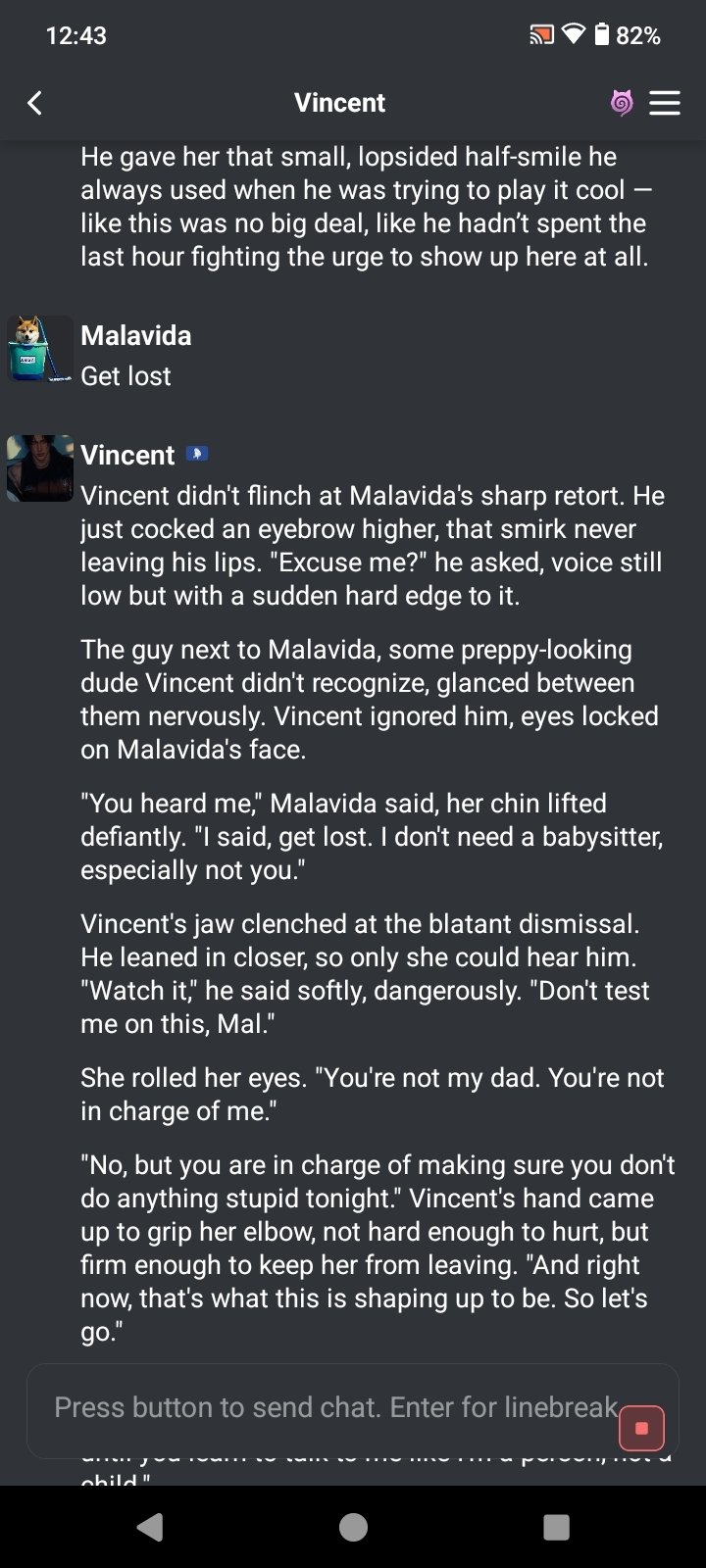The width and height of the screenshot is (706, 1568).
Task: Open the hamburger menu
Action: (665, 103)
